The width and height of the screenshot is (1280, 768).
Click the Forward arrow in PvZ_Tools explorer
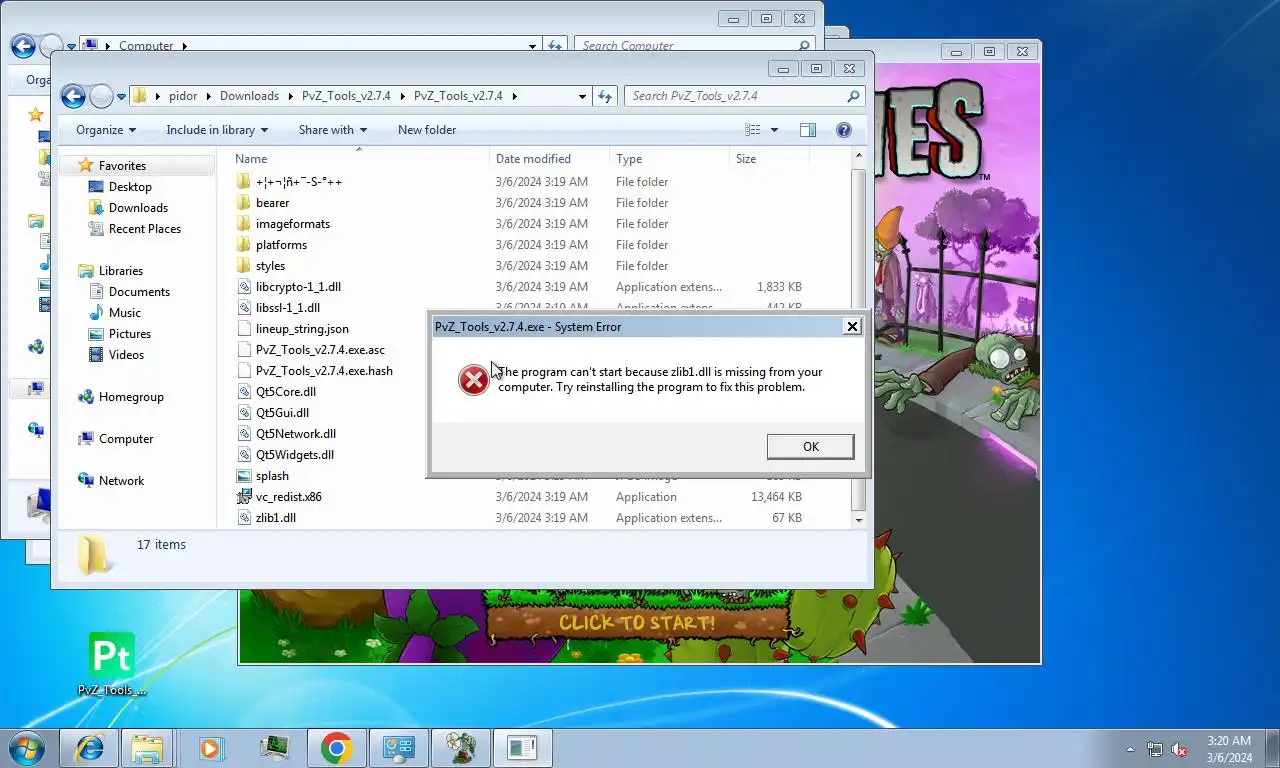(x=101, y=96)
